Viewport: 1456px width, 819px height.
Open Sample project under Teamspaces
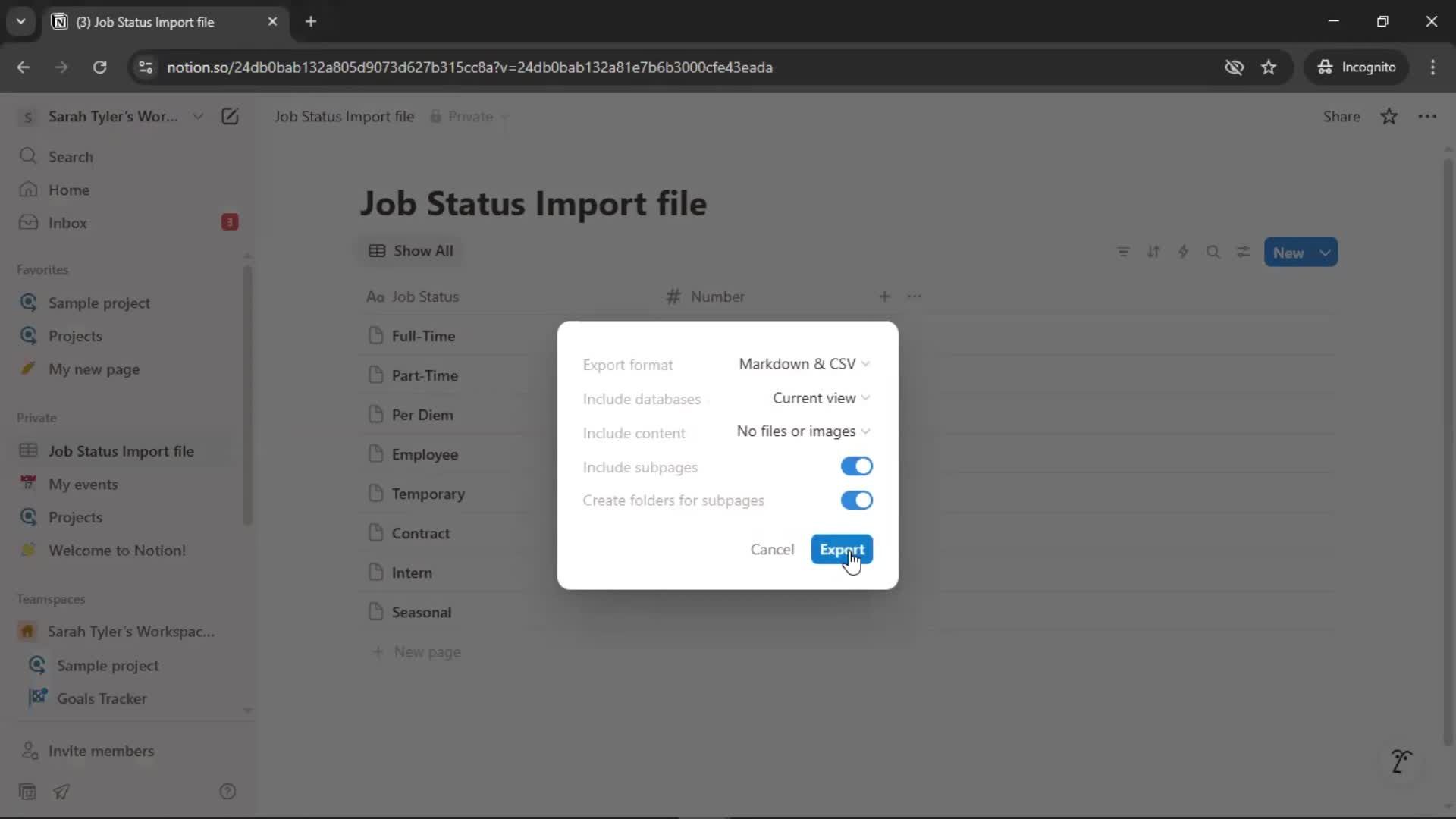(x=107, y=666)
